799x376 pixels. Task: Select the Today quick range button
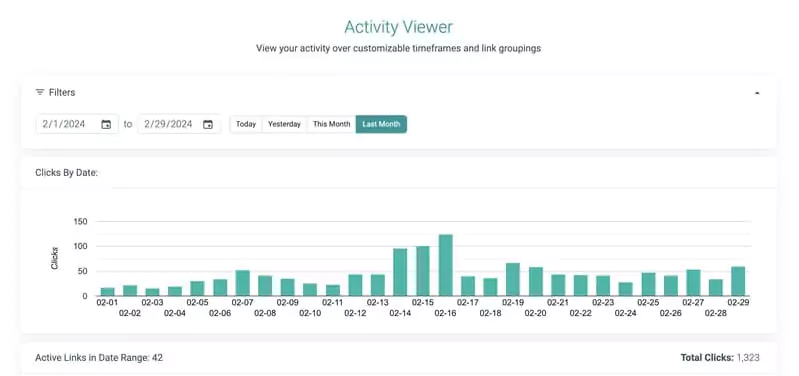(246, 124)
